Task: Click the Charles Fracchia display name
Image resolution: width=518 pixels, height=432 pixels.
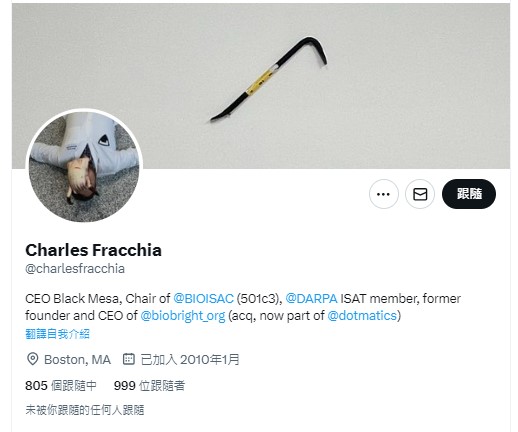Action: [x=93, y=250]
